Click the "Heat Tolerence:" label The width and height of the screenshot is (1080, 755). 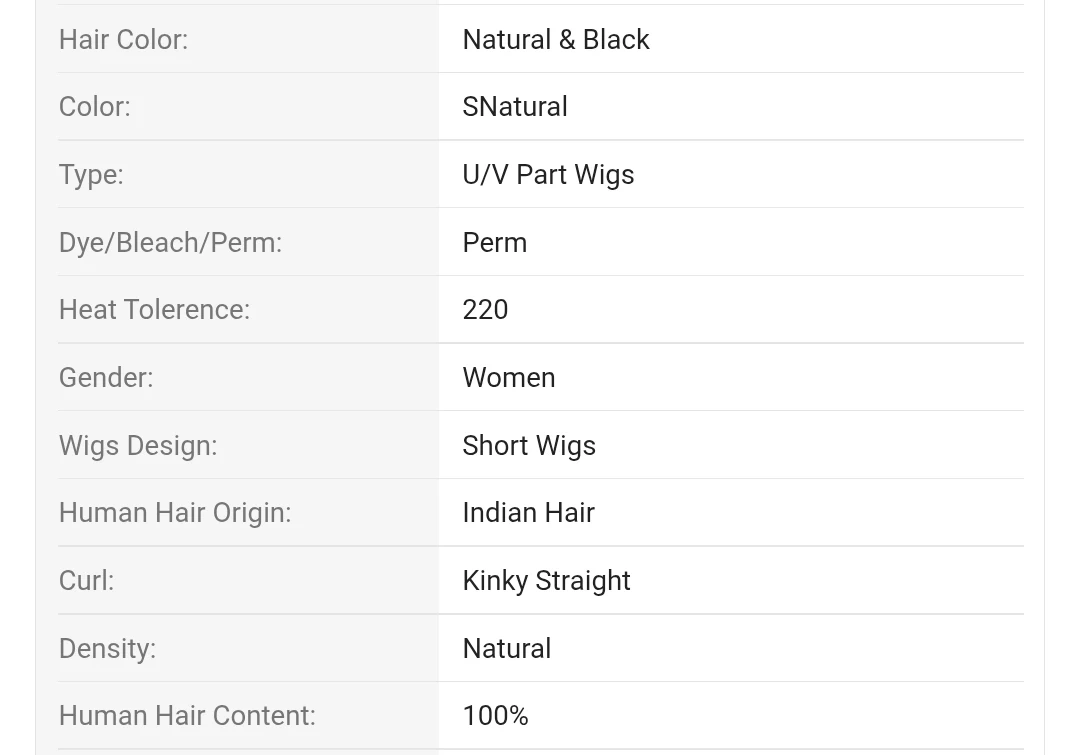click(x=154, y=310)
